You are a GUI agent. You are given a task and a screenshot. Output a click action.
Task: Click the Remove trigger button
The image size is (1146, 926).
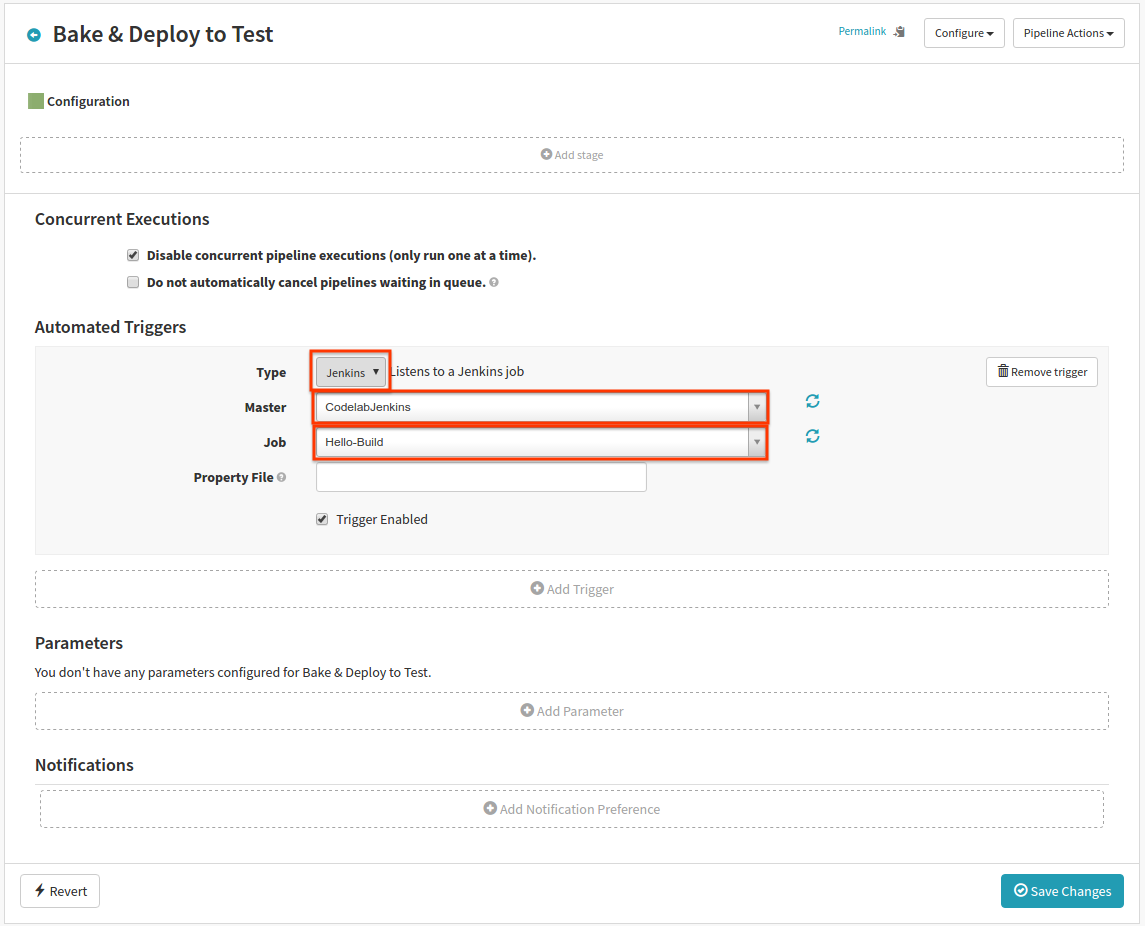(1041, 372)
